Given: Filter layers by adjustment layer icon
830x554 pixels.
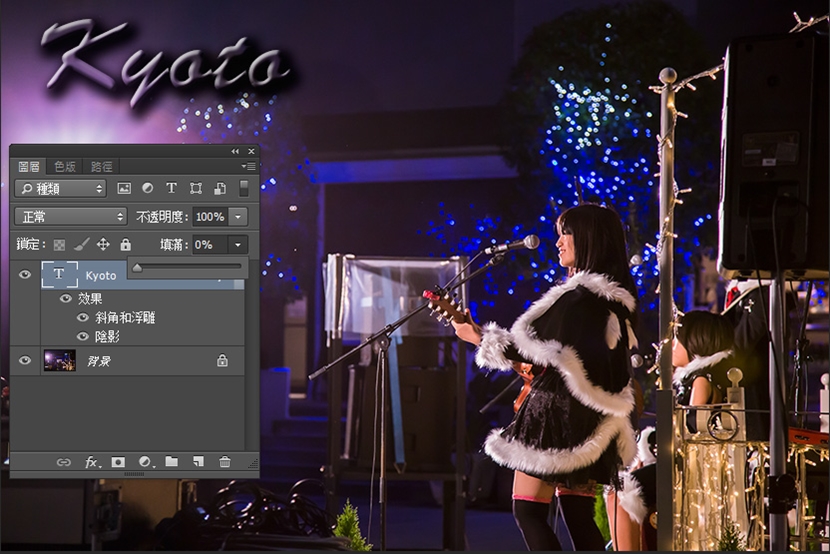Looking at the screenshot, I should pyautogui.click(x=147, y=188).
